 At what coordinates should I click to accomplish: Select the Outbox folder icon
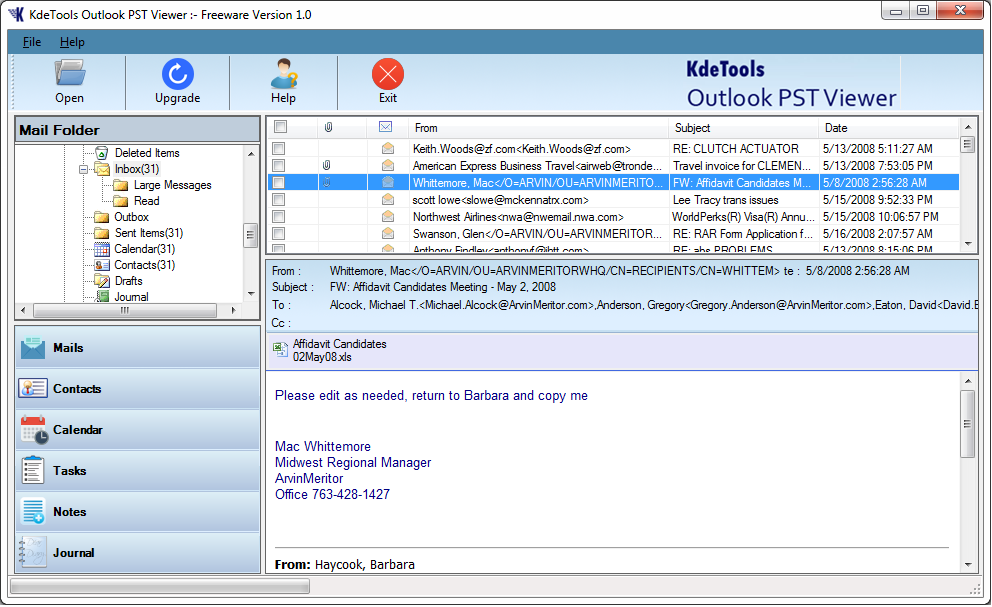pos(101,216)
